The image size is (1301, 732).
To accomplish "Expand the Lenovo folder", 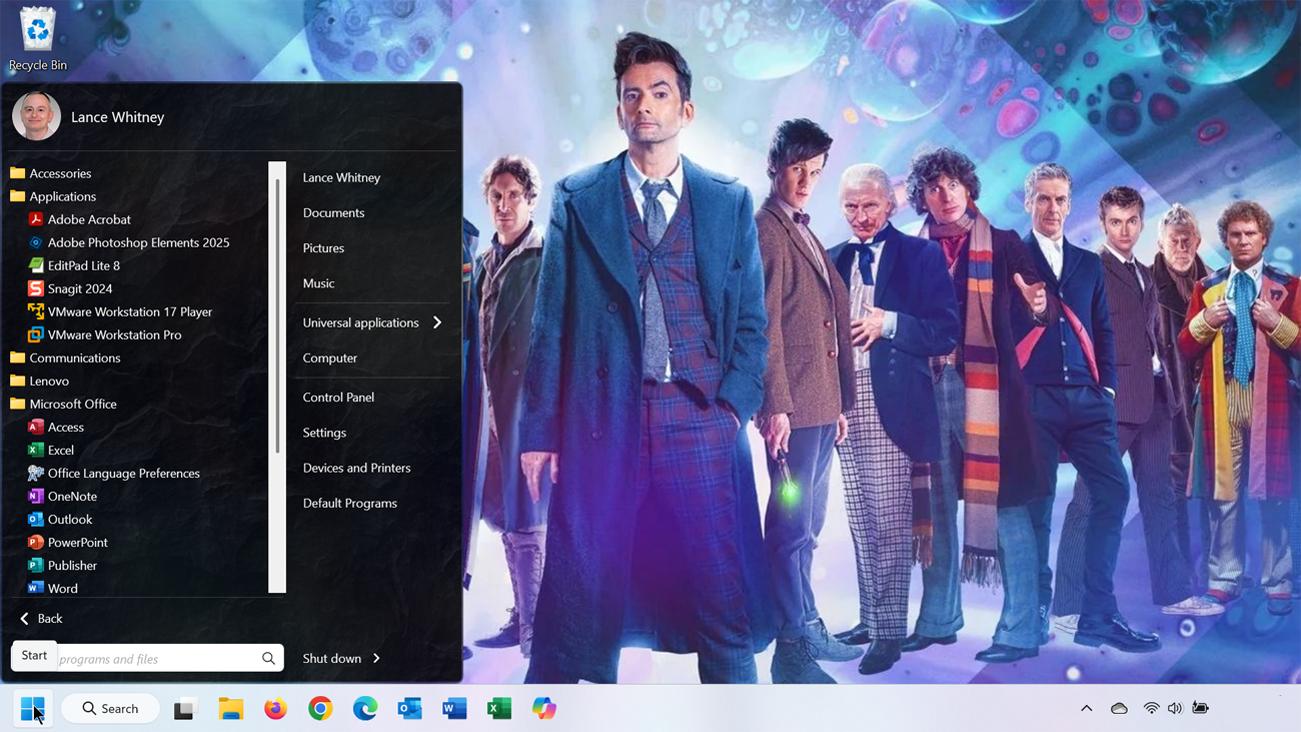I will [x=39, y=380].
